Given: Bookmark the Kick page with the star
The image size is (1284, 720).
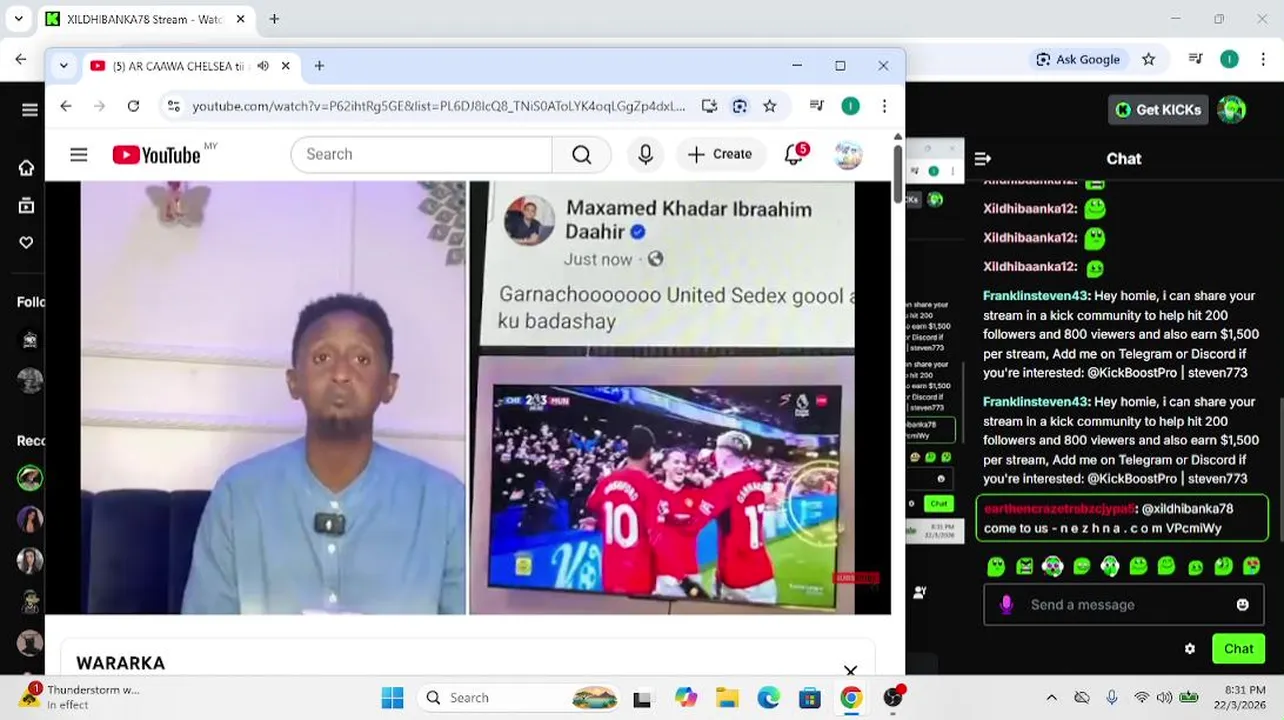Looking at the screenshot, I should [x=1149, y=59].
